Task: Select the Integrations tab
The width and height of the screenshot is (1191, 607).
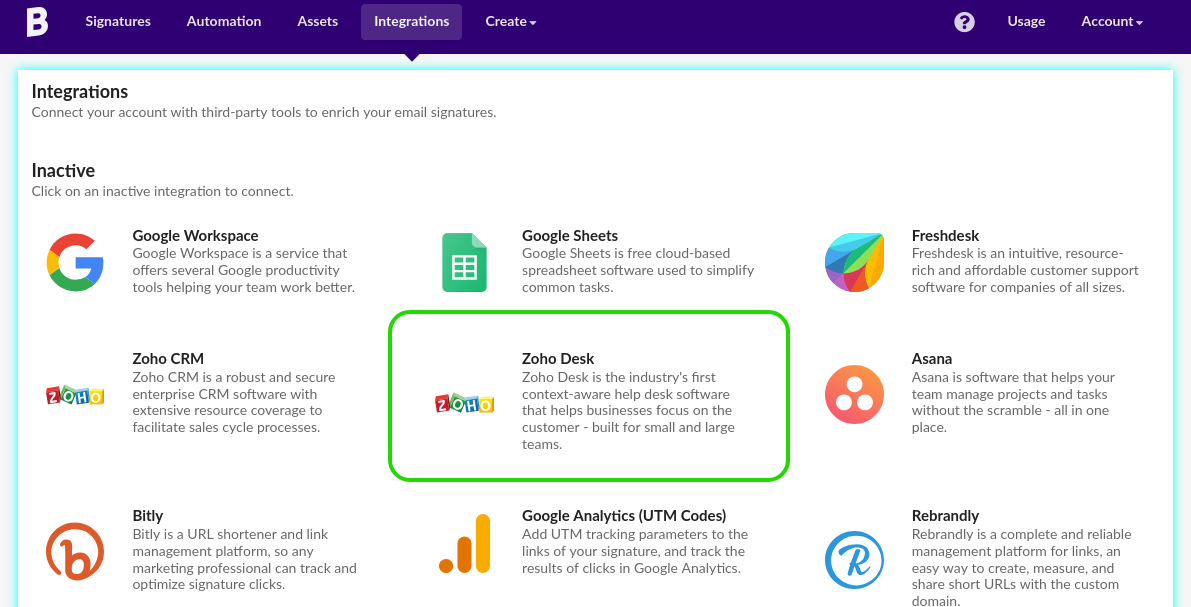Action: [x=412, y=21]
